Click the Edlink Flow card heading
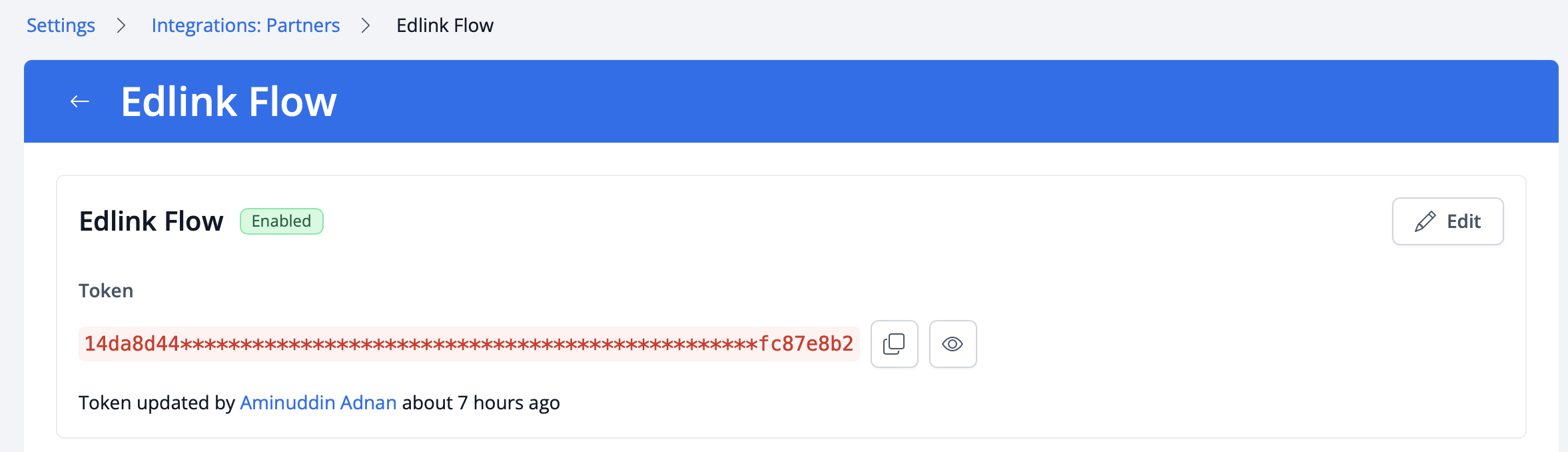This screenshot has height=452, width=1568. pyautogui.click(x=151, y=221)
